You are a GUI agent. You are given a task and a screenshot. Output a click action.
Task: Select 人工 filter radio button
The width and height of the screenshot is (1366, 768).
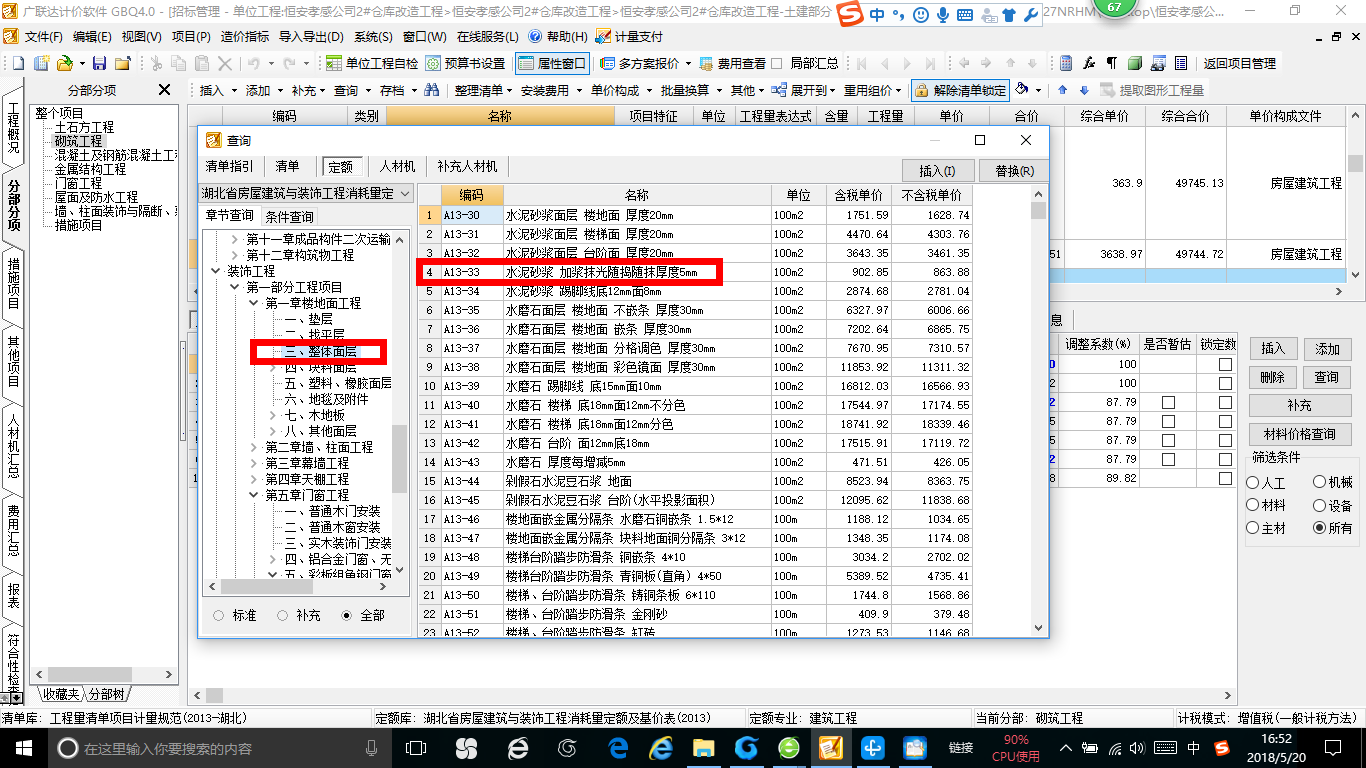tap(1253, 483)
